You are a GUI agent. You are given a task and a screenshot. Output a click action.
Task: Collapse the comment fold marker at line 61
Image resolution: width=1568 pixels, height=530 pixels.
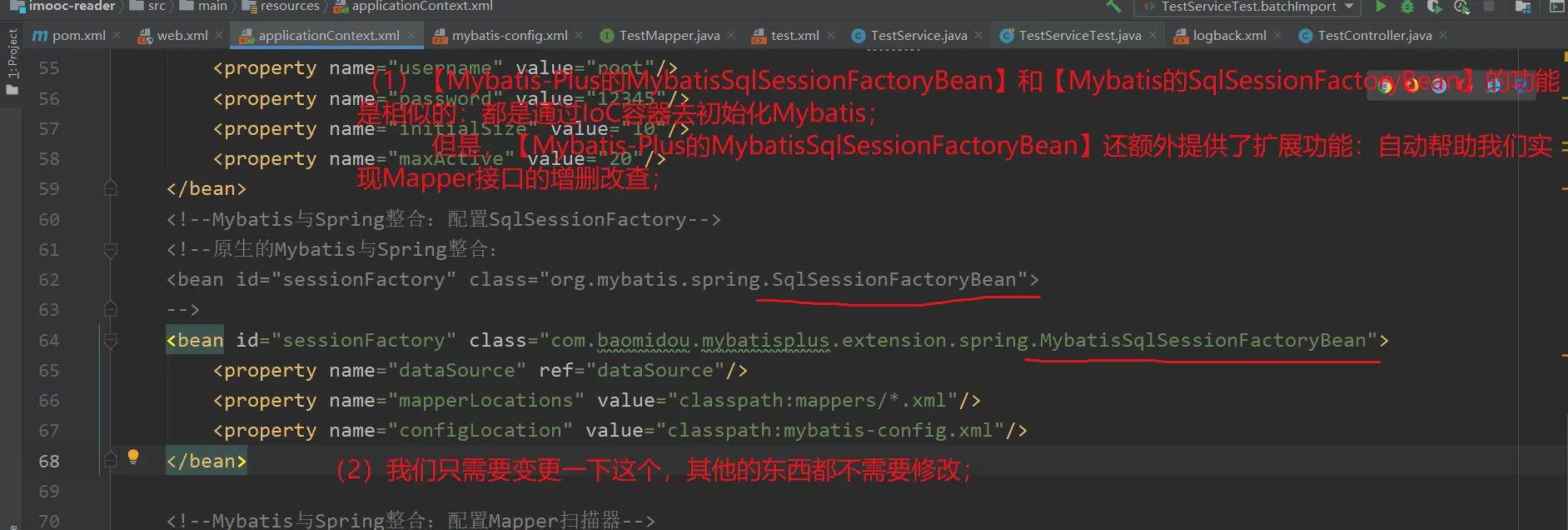pos(111,250)
